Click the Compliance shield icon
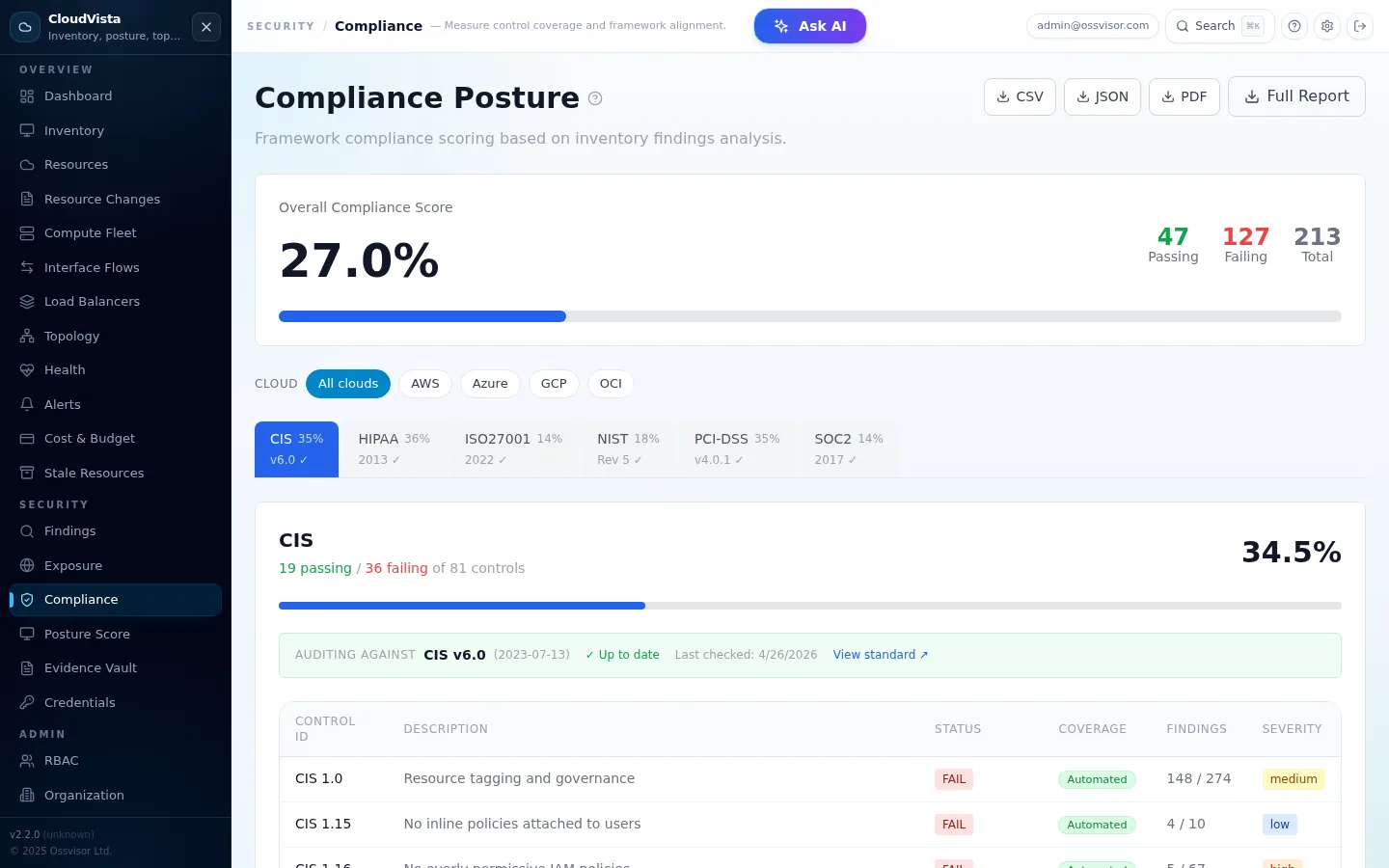The height and width of the screenshot is (868, 1389). [x=27, y=600]
